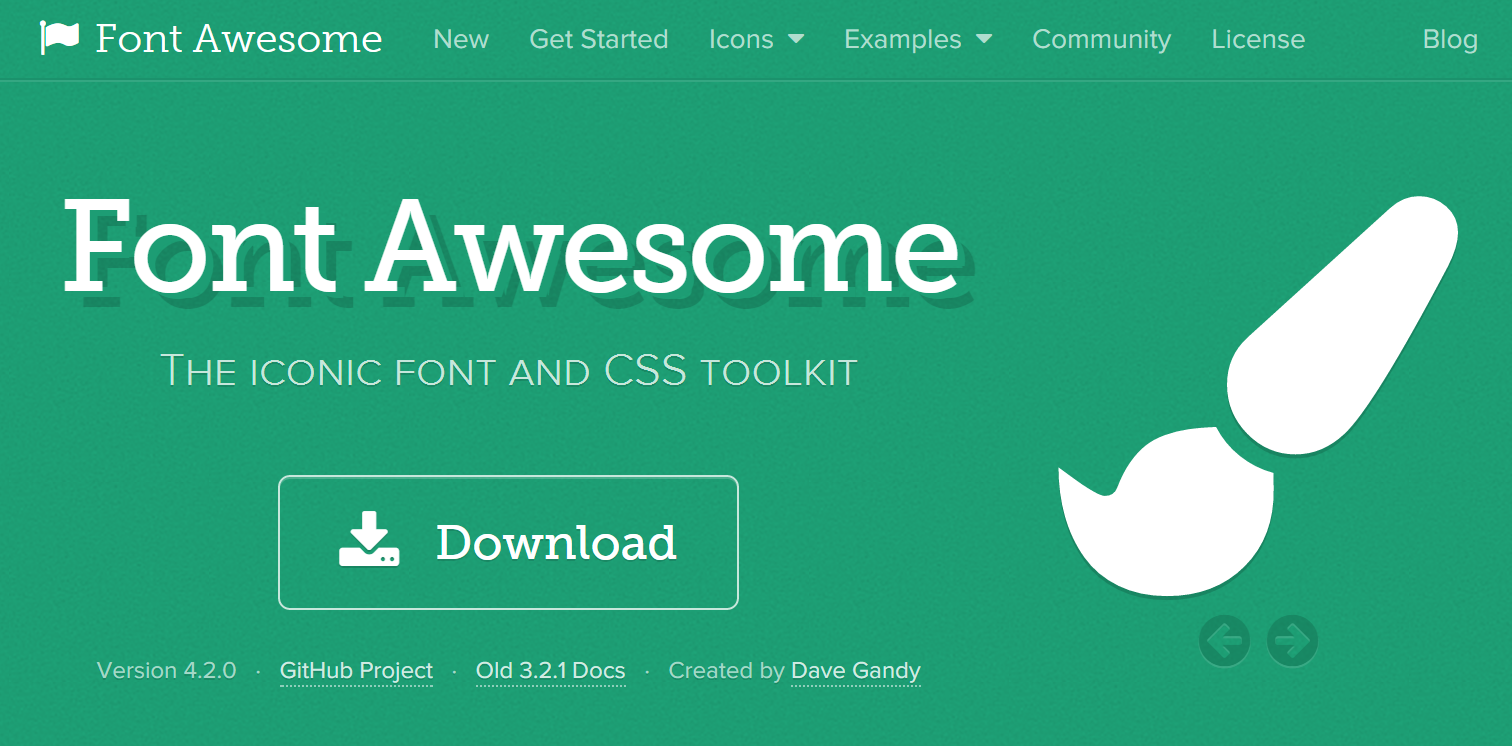The image size is (1512, 746).
Task: Open the Old 3.2.1 Docs link
Action: 551,670
